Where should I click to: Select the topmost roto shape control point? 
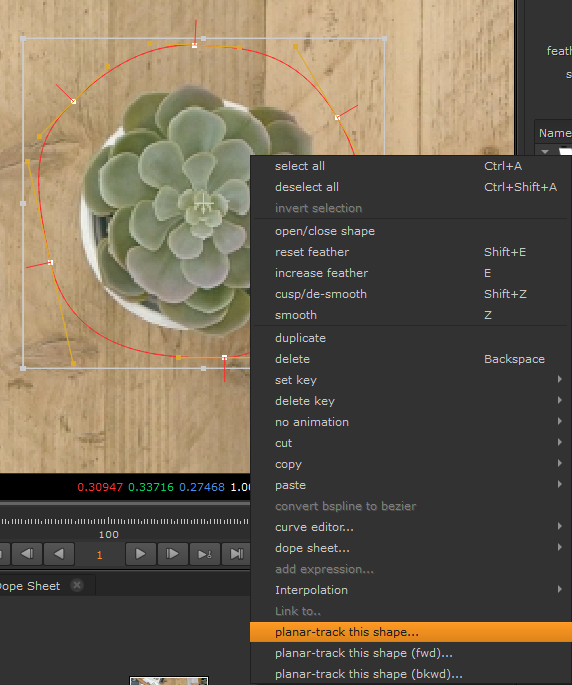pos(194,45)
